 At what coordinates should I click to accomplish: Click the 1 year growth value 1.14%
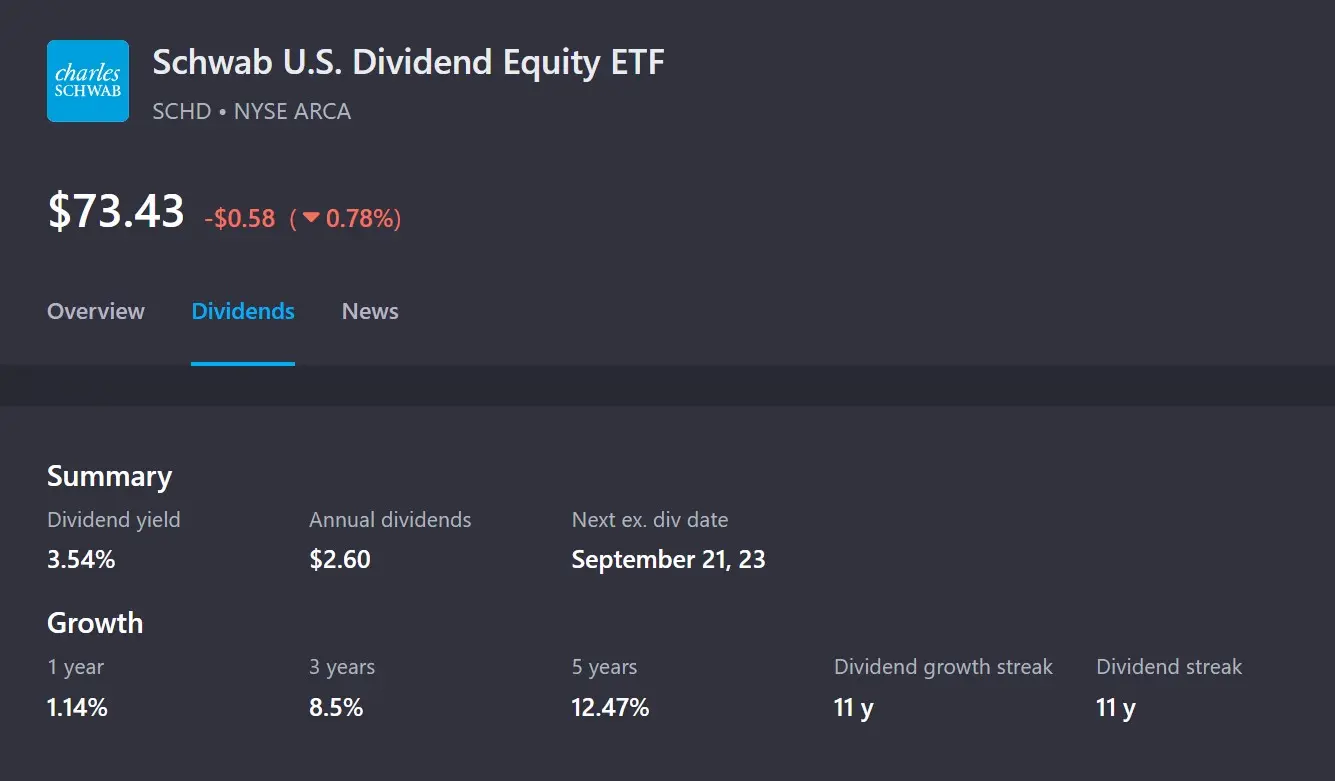[x=77, y=708]
